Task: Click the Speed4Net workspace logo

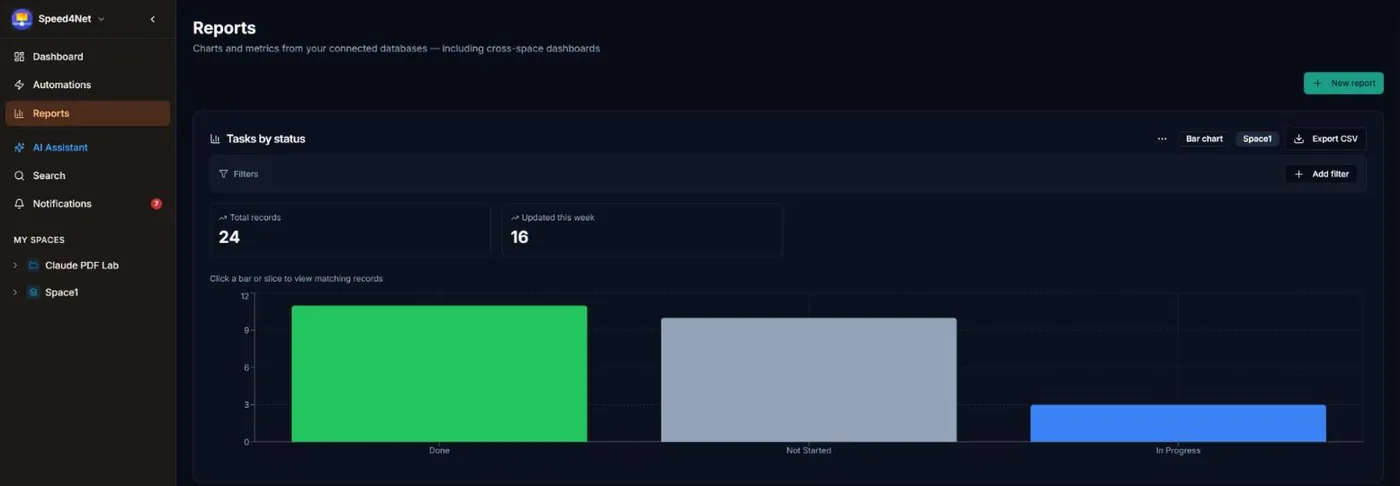Action: coord(21,19)
